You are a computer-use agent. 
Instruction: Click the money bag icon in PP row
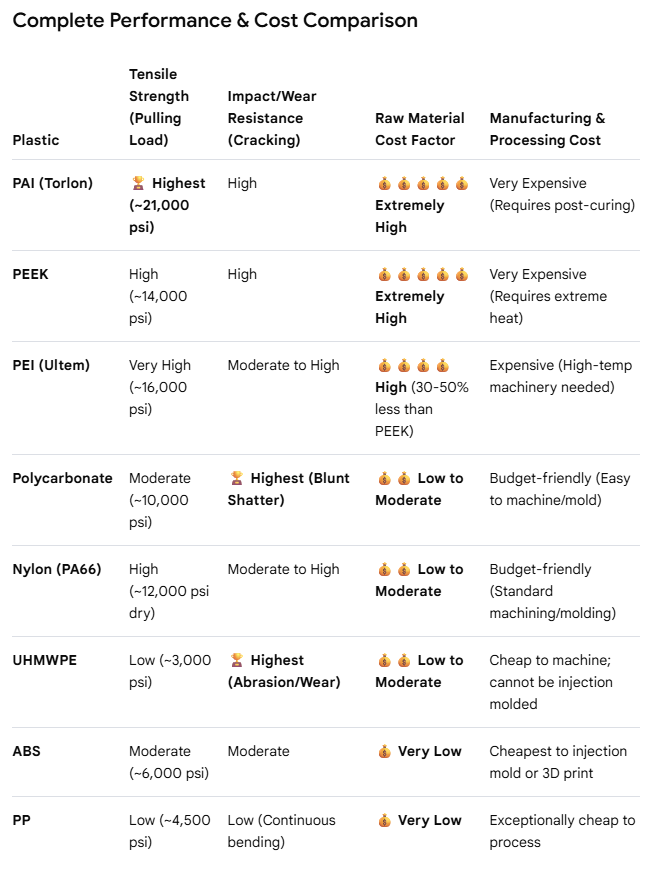[x=384, y=820]
